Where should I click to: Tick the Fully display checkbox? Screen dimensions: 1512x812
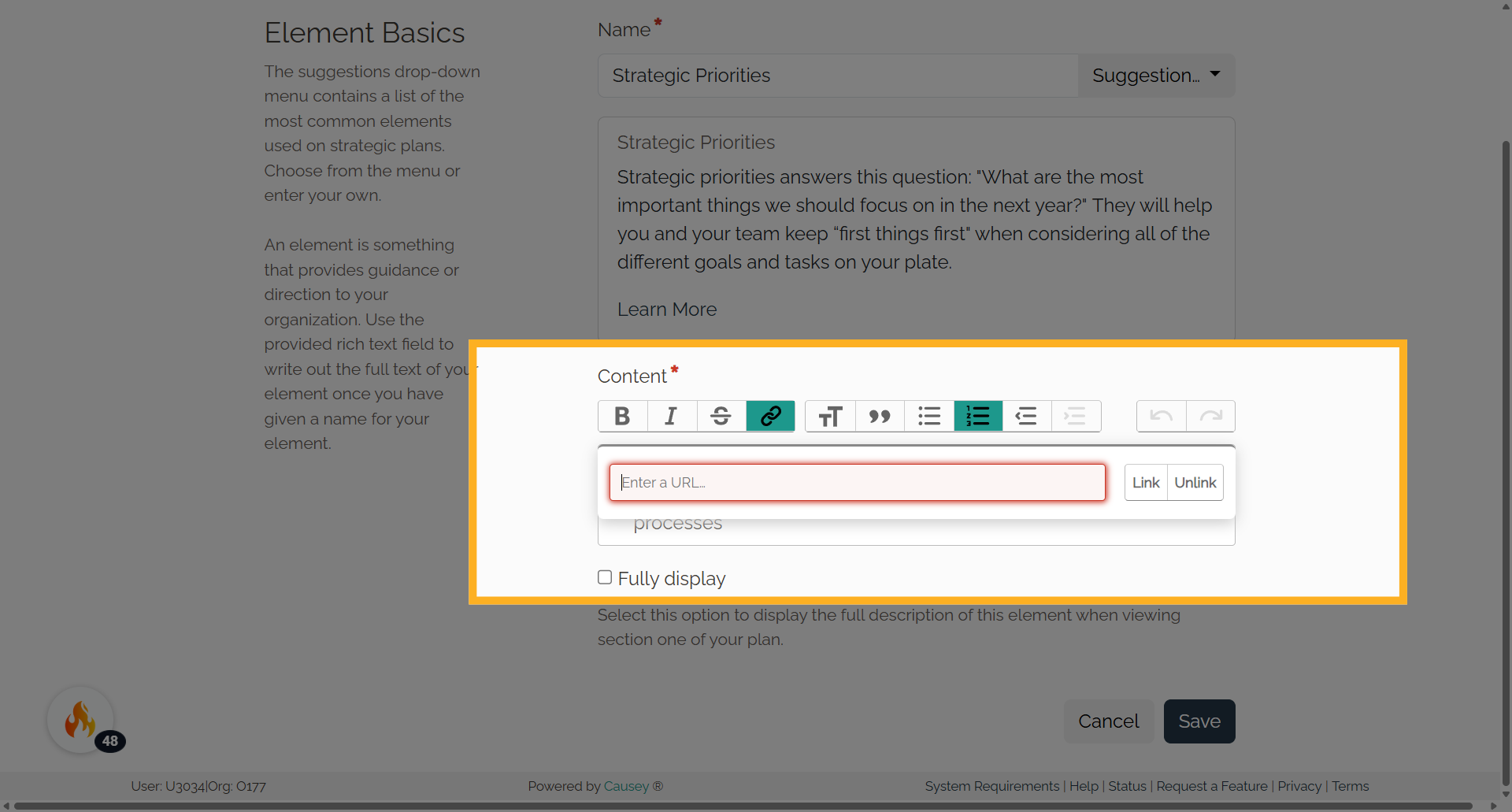[605, 577]
